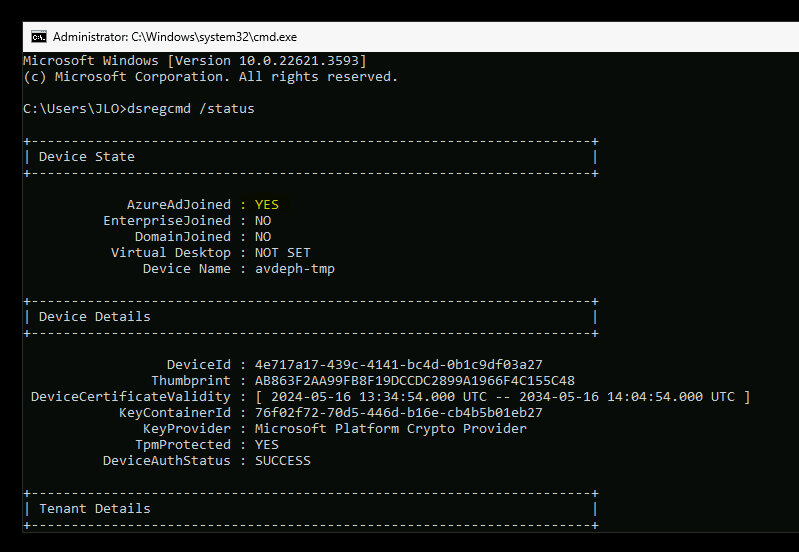Click the Windows version 10.0.22621.3593 line
The width and height of the screenshot is (799, 552).
pos(195,61)
